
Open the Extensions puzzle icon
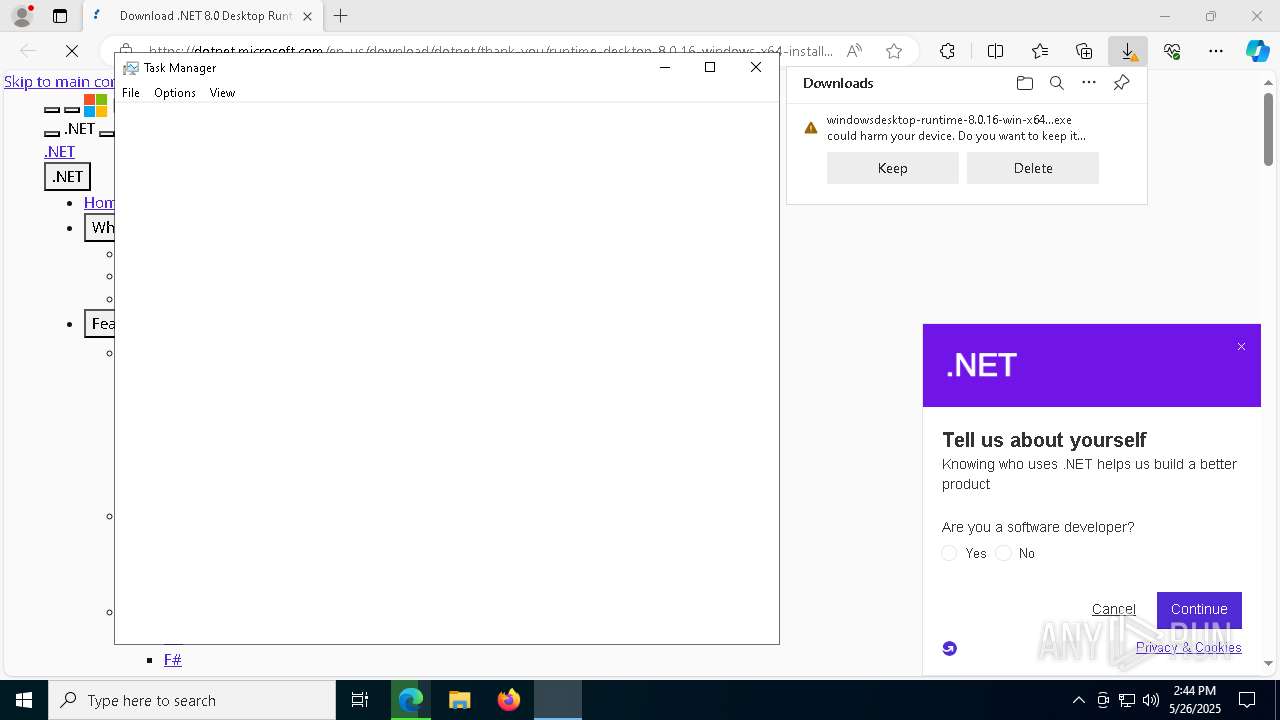click(947, 51)
